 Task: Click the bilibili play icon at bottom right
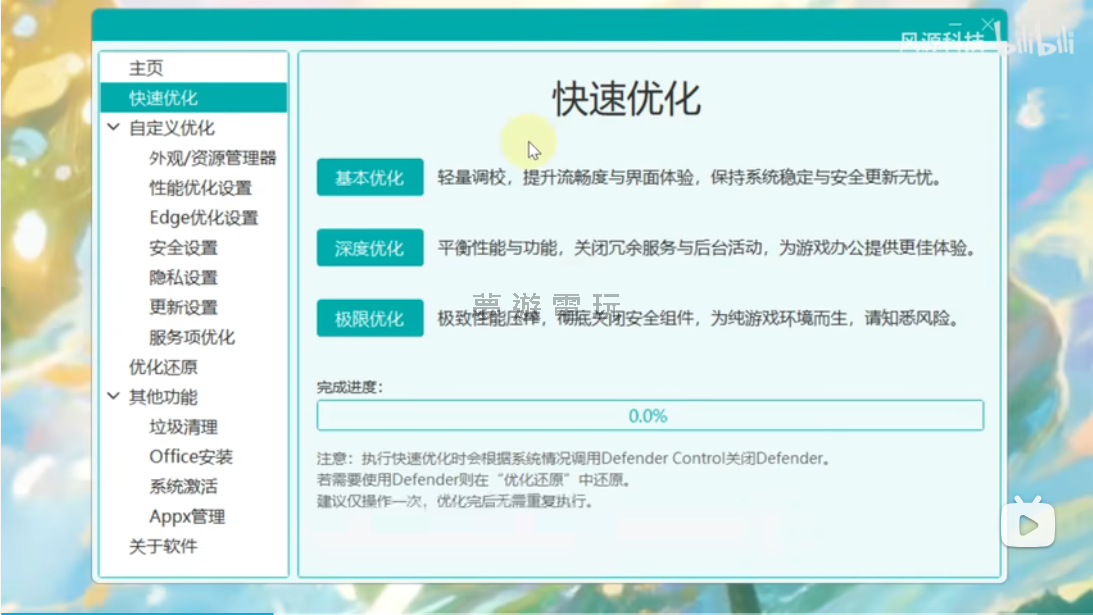click(1028, 521)
